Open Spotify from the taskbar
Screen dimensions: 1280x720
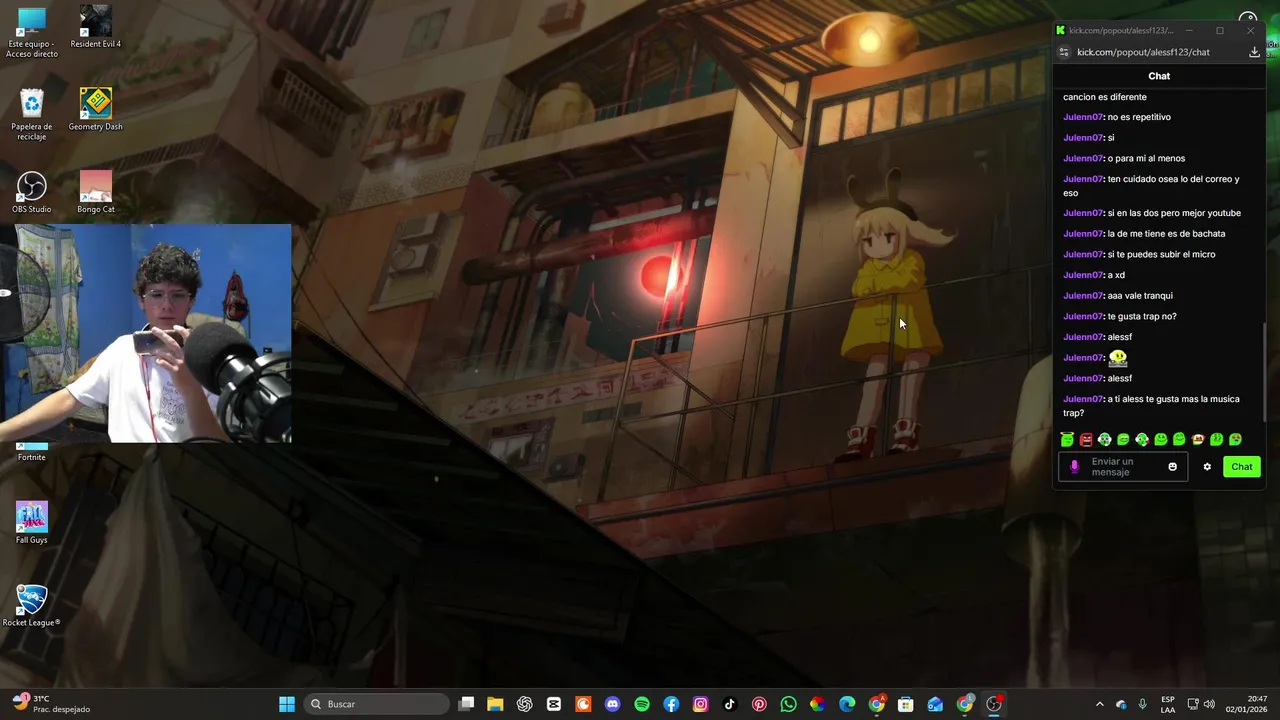click(642, 704)
